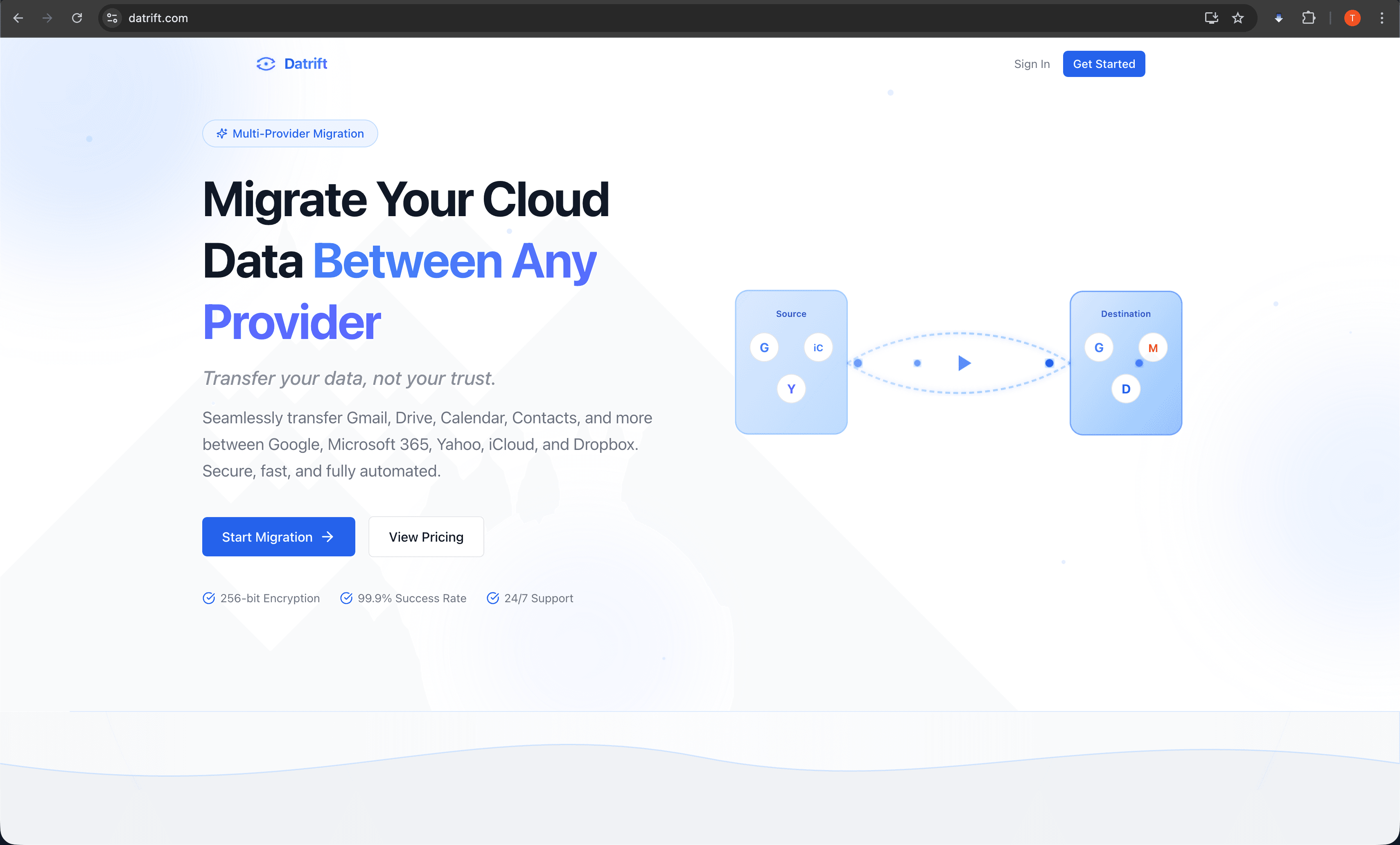
Task: Click the Datrift eye logo icon
Action: tap(265, 63)
